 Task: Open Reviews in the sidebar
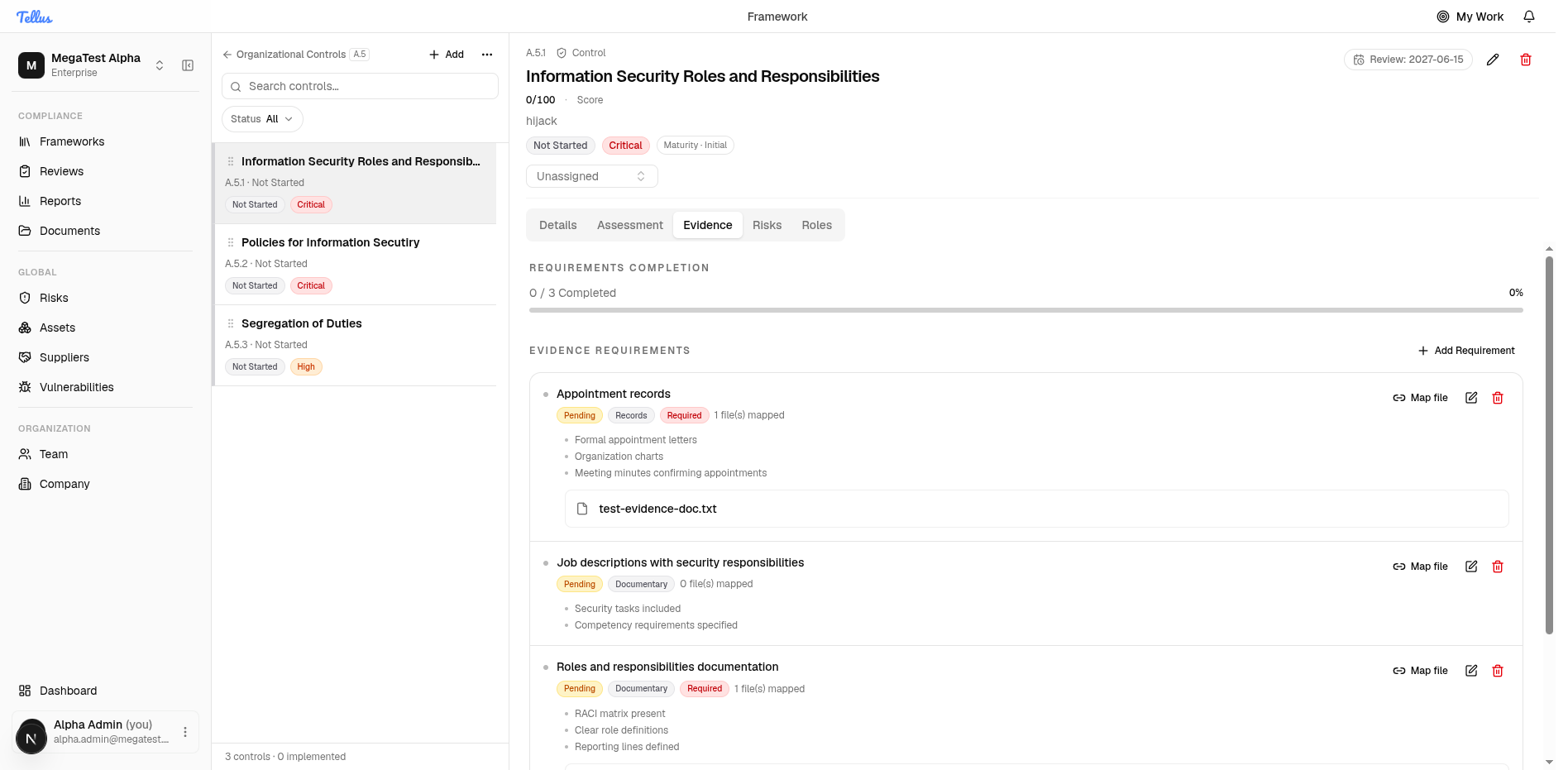[x=61, y=171]
